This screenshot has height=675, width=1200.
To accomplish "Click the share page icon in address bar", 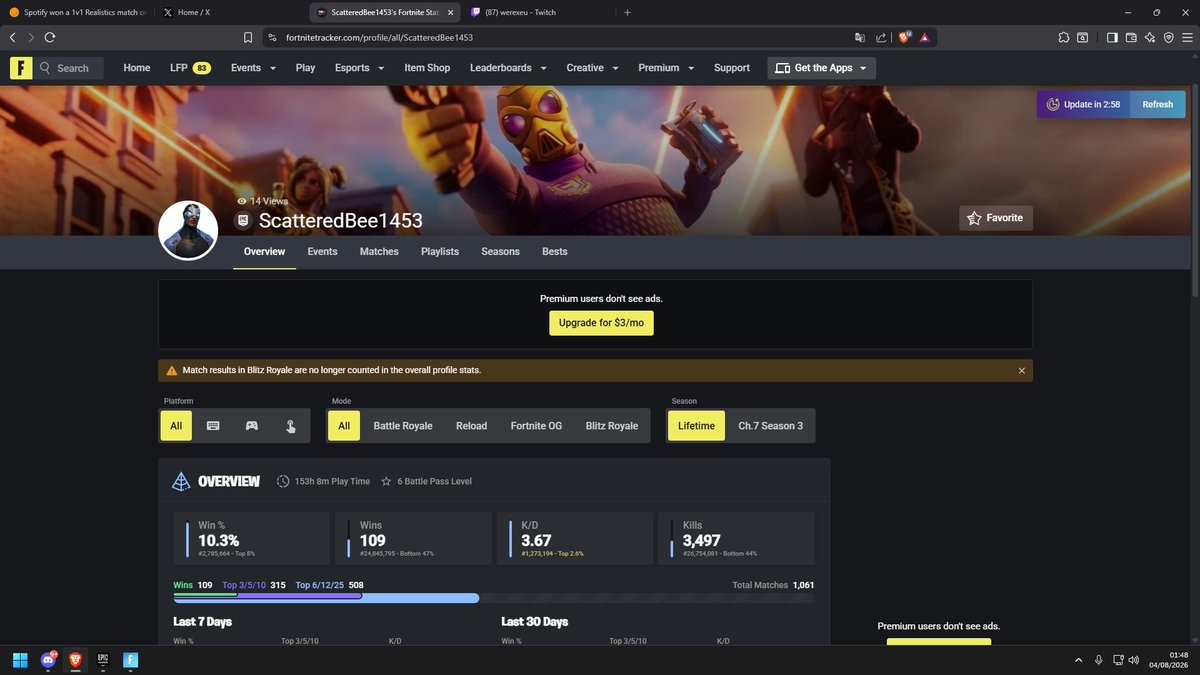I will click(880, 37).
